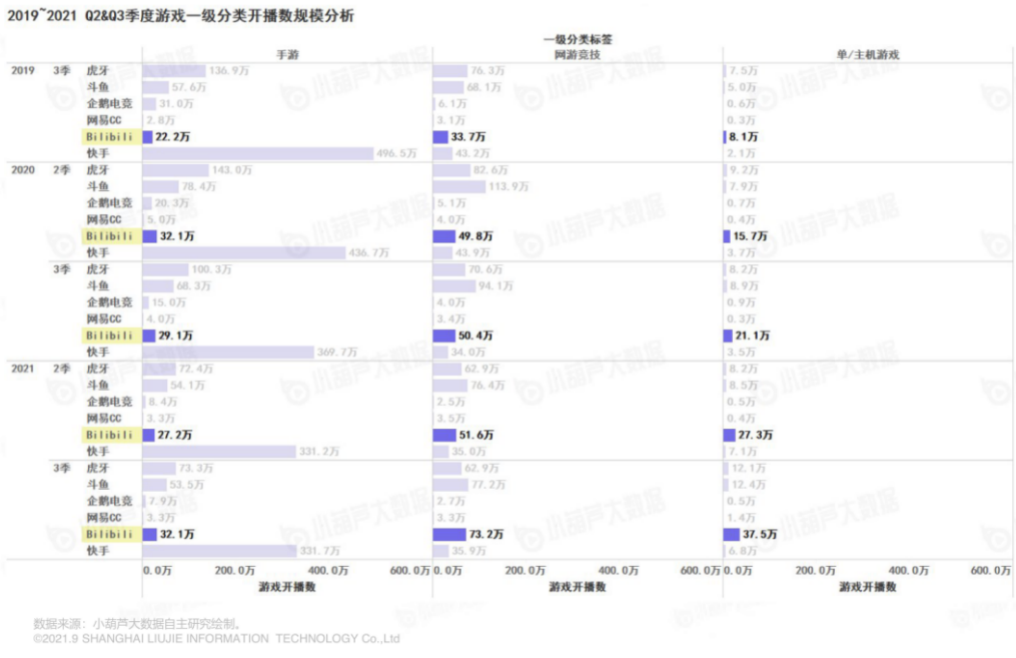Click the 73.2万 Bilibili value
The image size is (1016, 658).
tap(486, 534)
